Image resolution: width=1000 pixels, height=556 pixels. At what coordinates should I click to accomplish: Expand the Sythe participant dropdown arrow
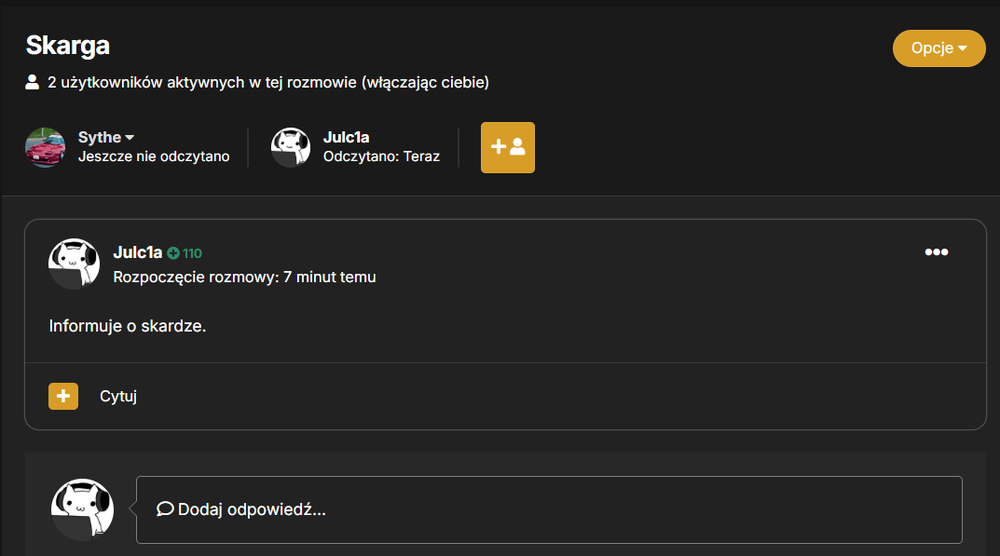coord(129,138)
